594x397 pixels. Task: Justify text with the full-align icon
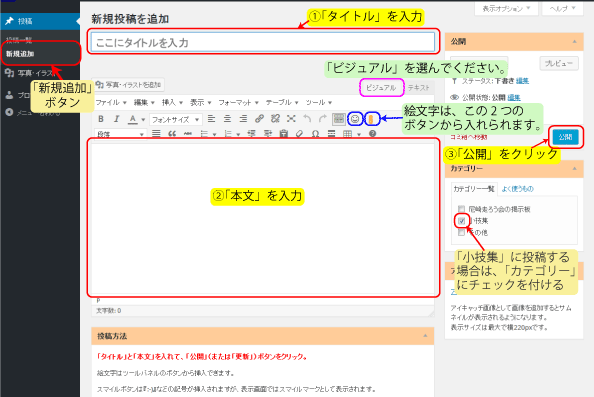(156, 133)
